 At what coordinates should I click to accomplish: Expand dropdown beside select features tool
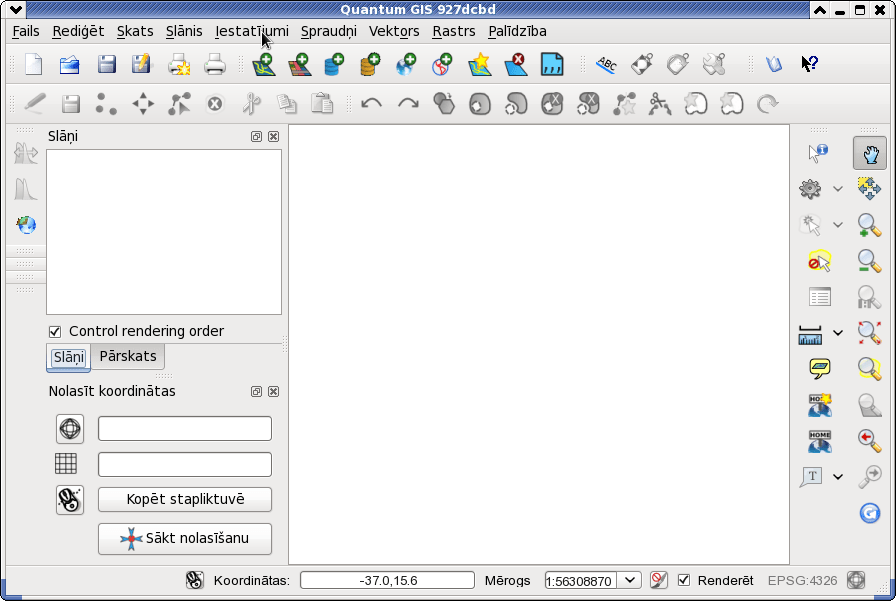point(838,225)
